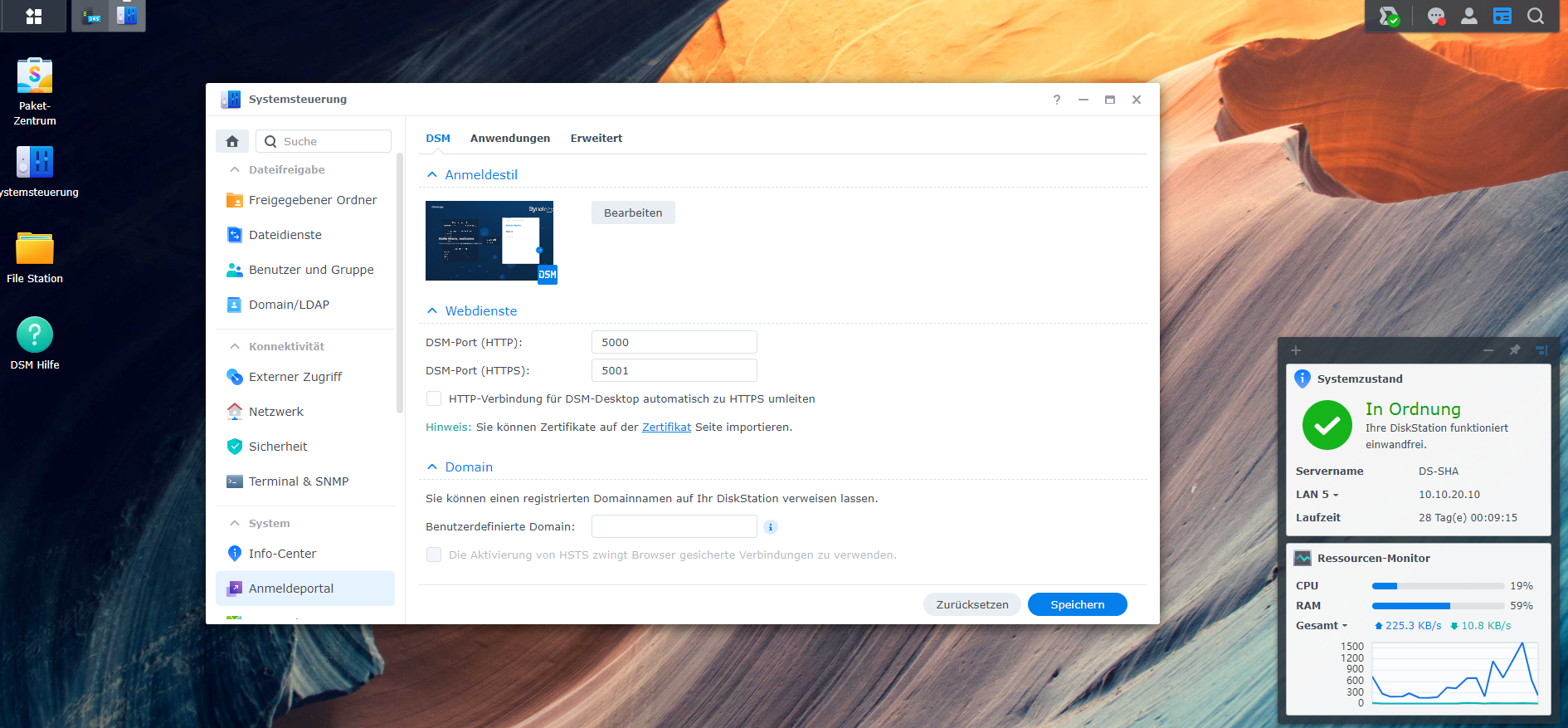Viewport: 1568px width, 728px height.
Task: Collapse the Domain section
Action: pyautogui.click(x=432, y=467)
